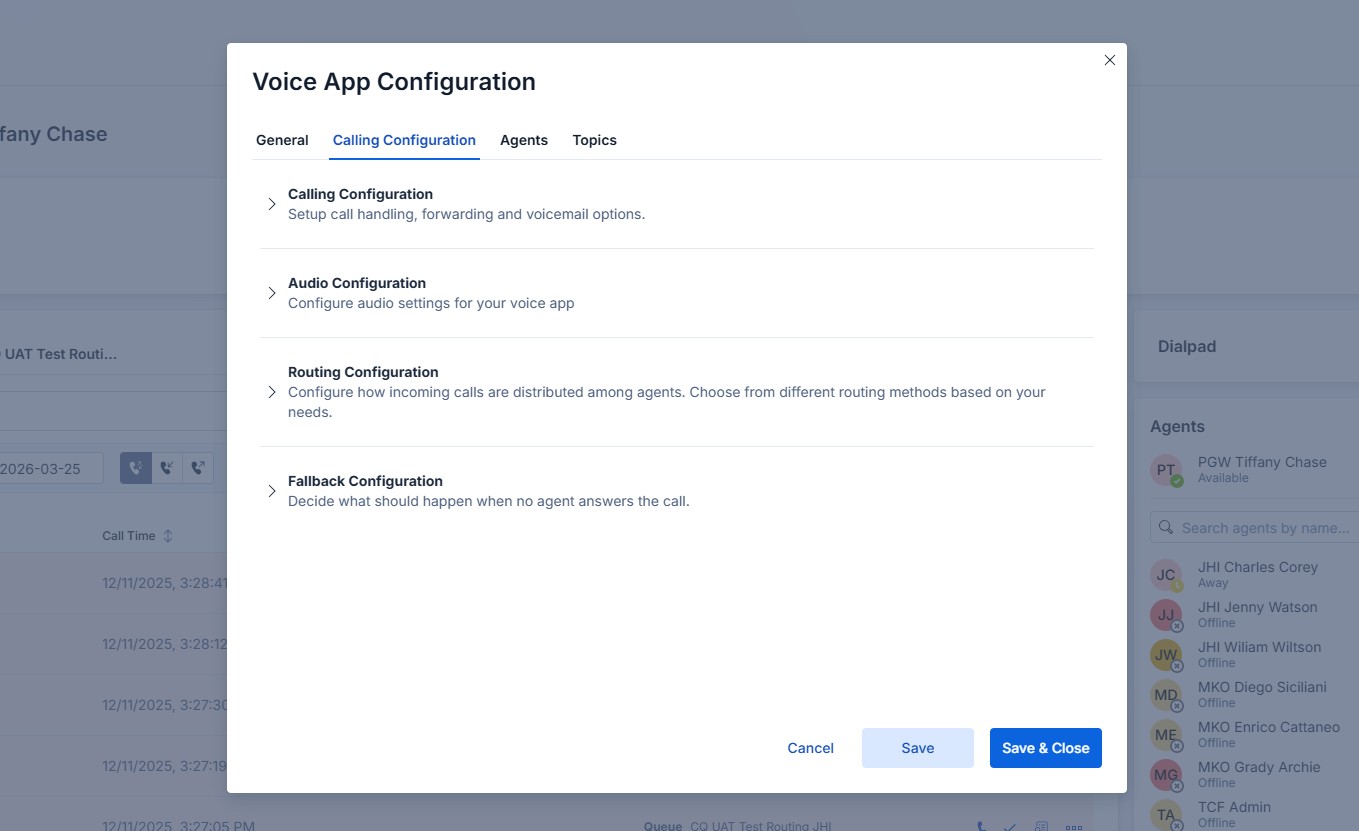This screenshot has height=831, width=1359.
Task: Filter by outgoing calls icon
Action: click(198, 468)
